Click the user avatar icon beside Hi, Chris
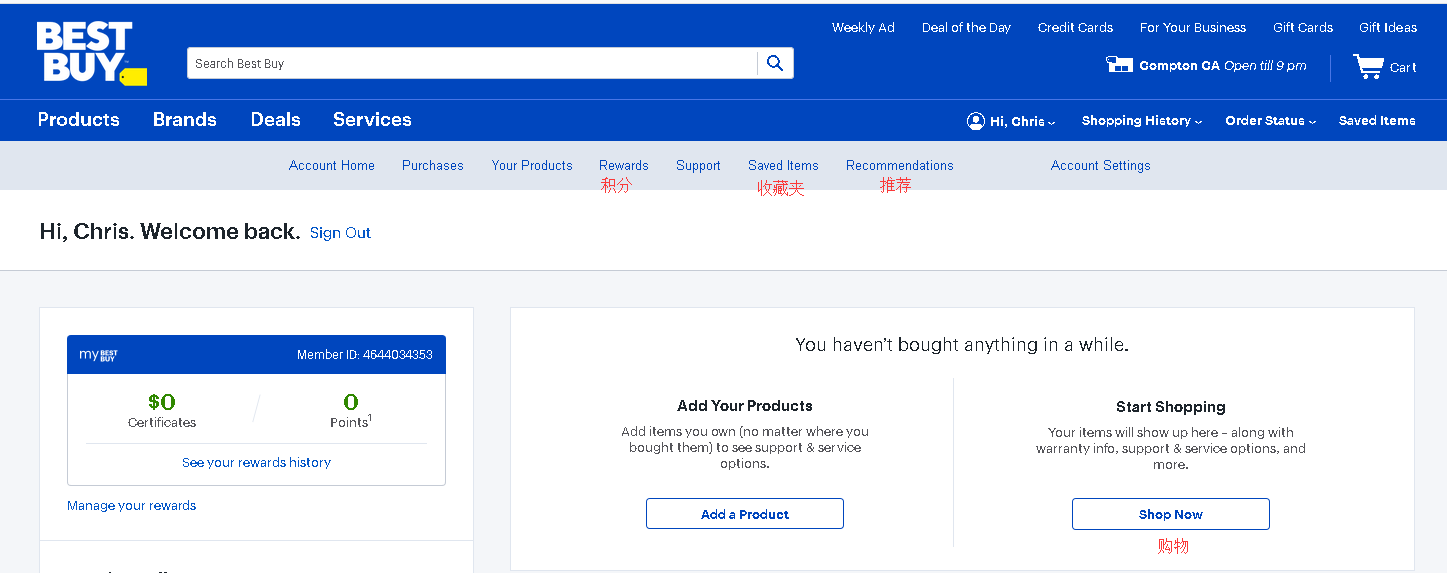The width and height of the screenshot is (1447, 573). (975, 121)
